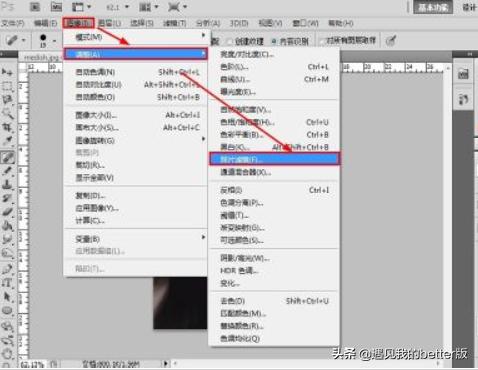
Task: Click the tablet pressure icon in options bar
Action: pyautogui.click(x=391, y=41)
